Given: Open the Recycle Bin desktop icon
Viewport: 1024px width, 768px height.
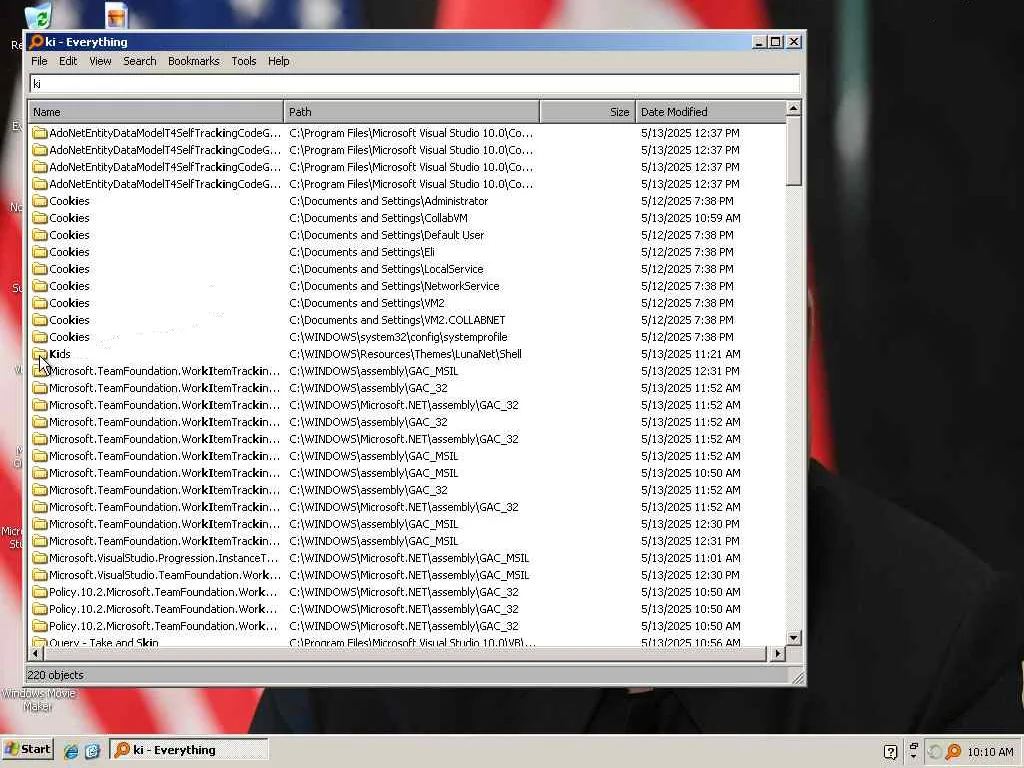Looking at the screenshot, I should tap(38, 15).
